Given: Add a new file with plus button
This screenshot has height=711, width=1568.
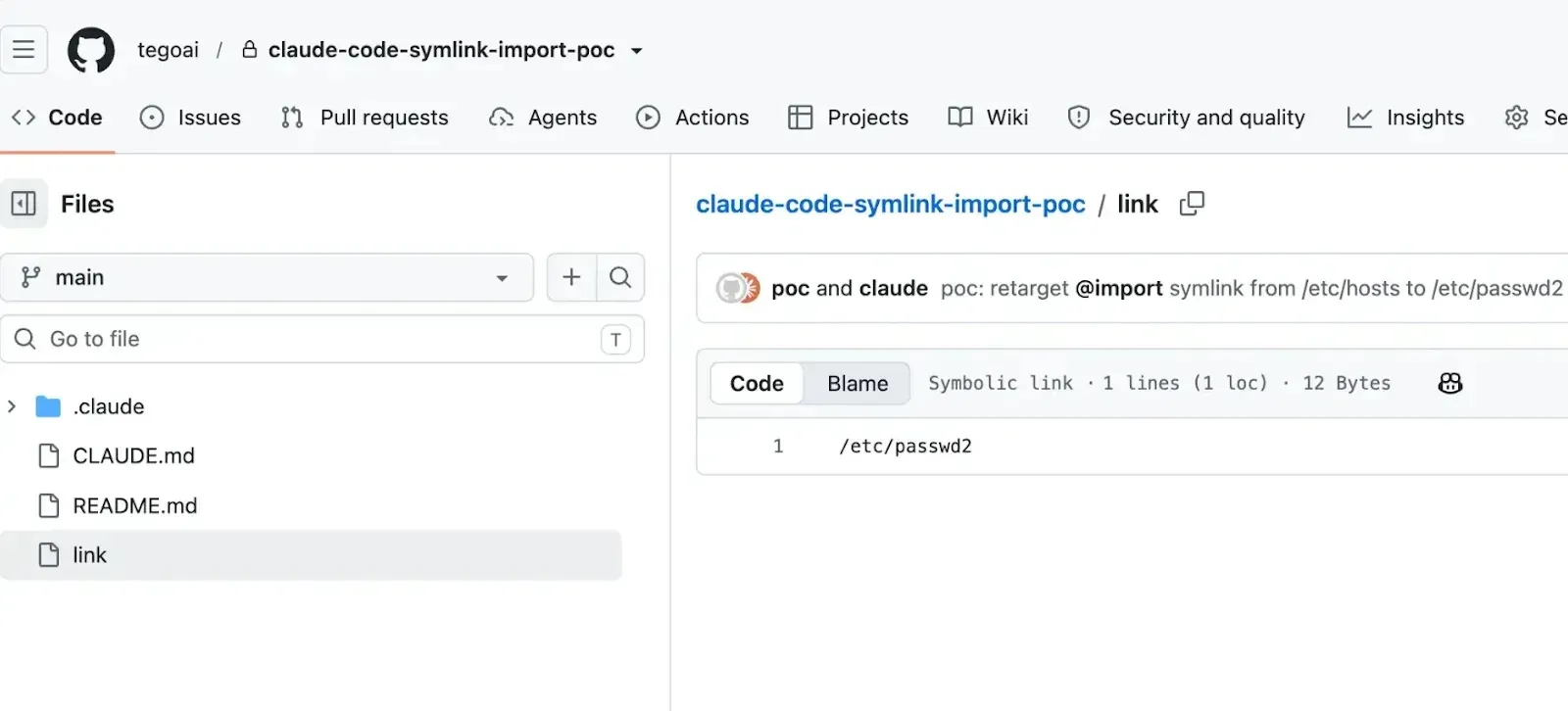Looking at the screenshot, I should [x=571, y=277].
